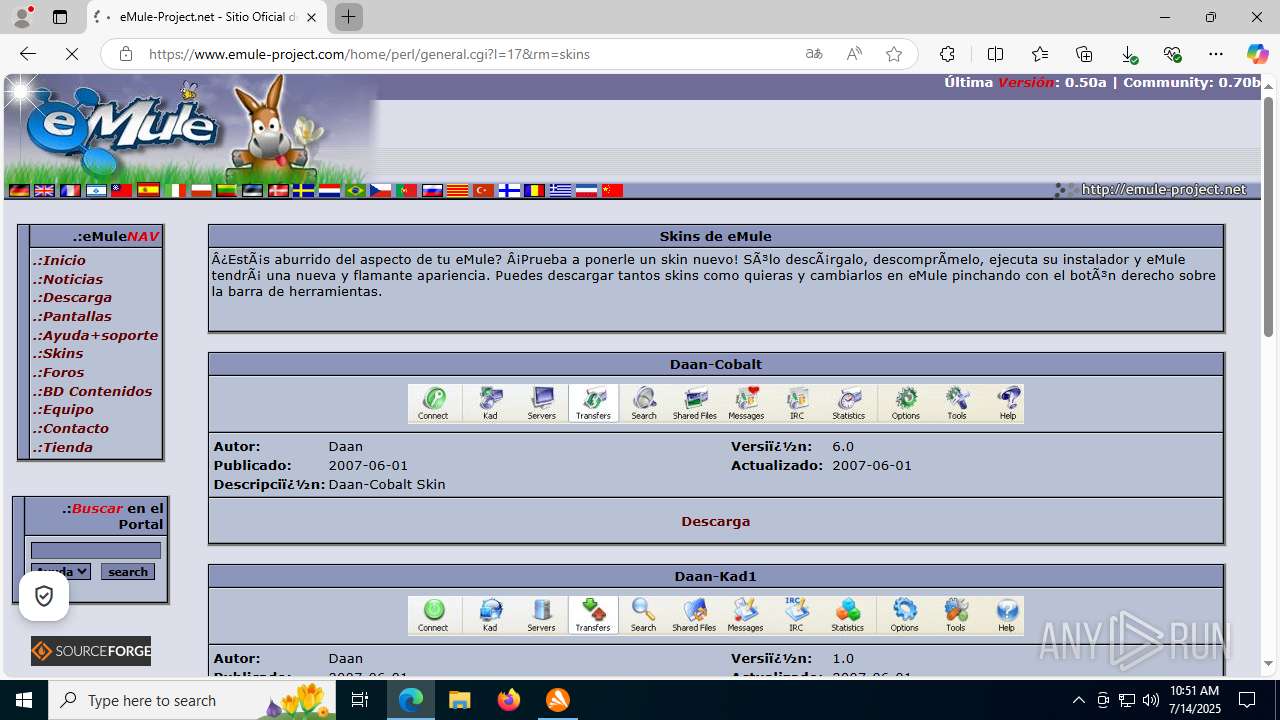Click Messages icon in Daan-Cobalt skin preview
The height and width of the screenshot is (720, 1280).
click(746, 403)
